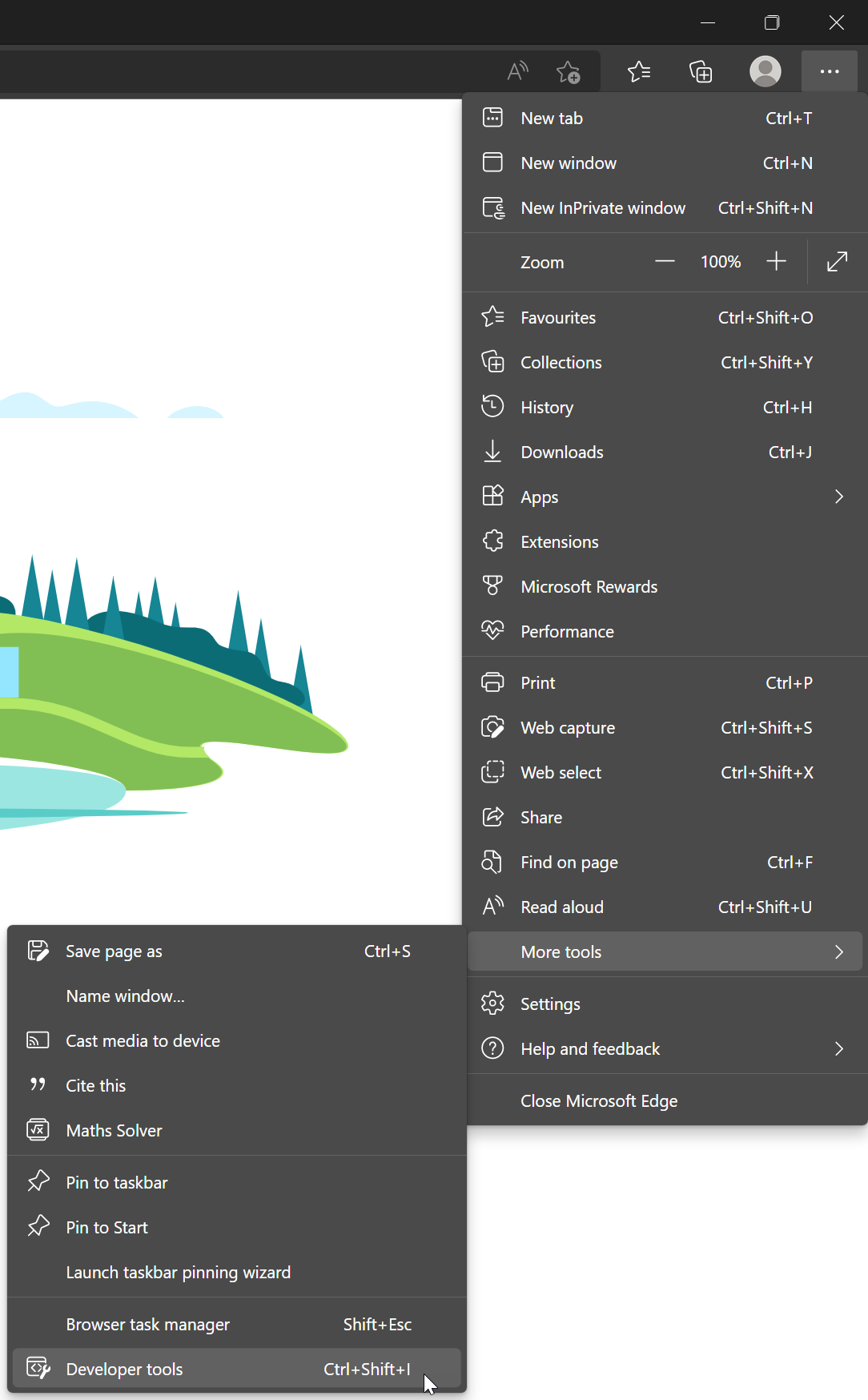The height and width of the screenshot is (1400, 868).
Task: Click the Developer tools icon
Action: pos(38,1368)
